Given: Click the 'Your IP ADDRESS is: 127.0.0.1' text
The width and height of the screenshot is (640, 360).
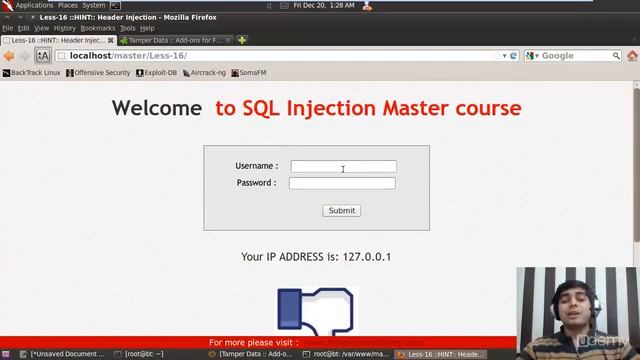Looking at the screenshot, I should tap(316, 257).
